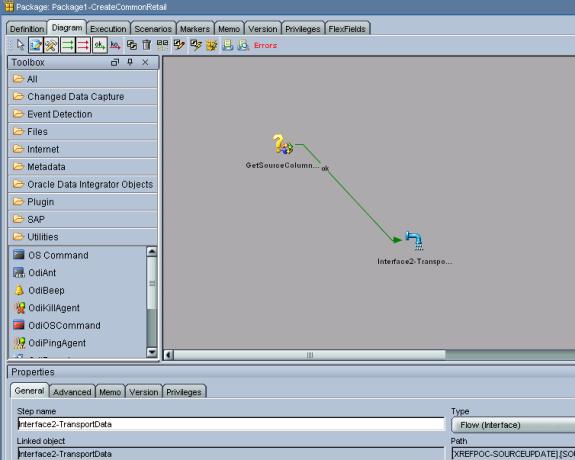Image resolution: width=575 pixels, height=460 pixels.
Task: Click the diagram horizontal scrollbar thumb
Action: click(x=310, y=355)
